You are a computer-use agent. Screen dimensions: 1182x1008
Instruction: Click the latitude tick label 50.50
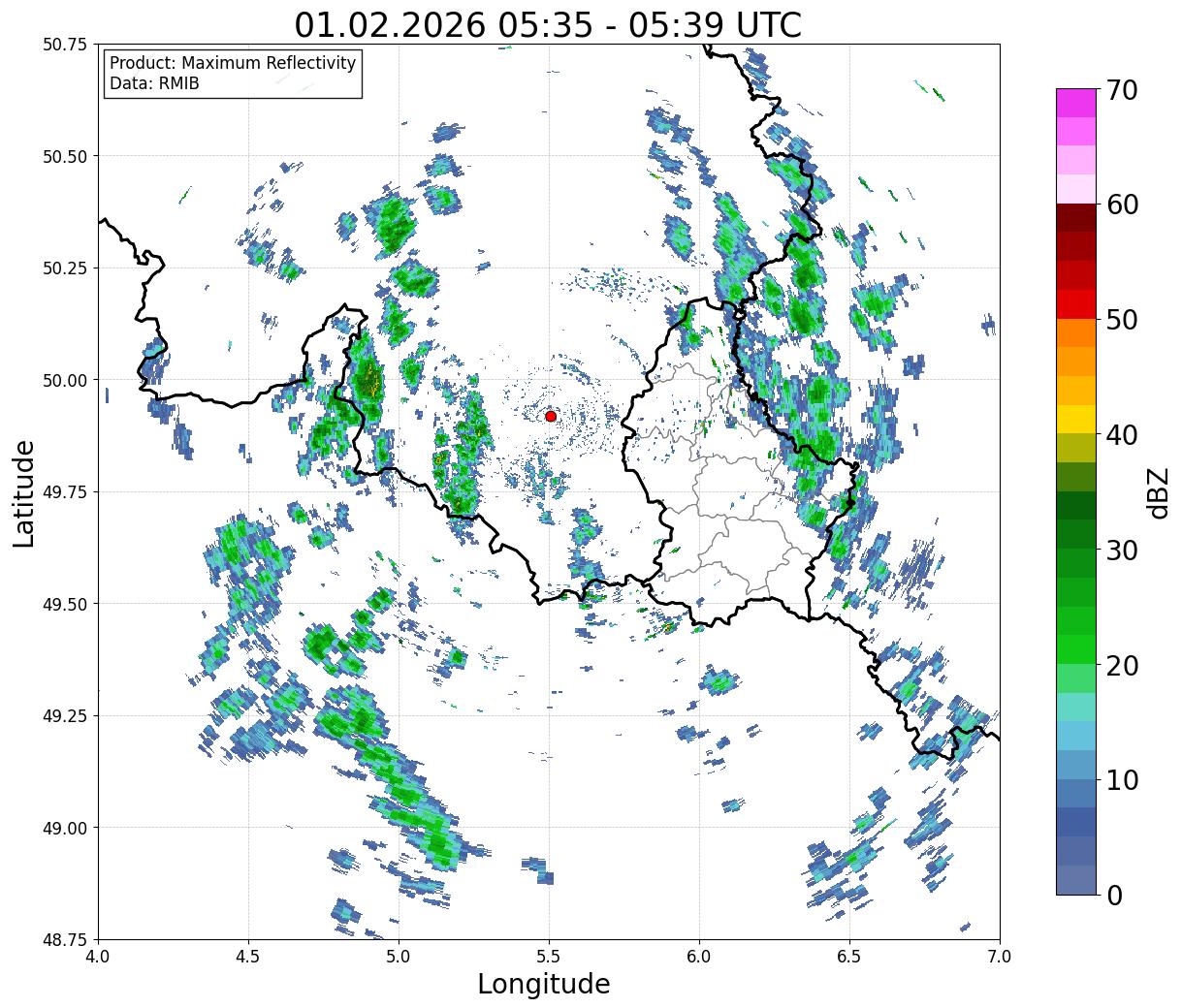64,156
